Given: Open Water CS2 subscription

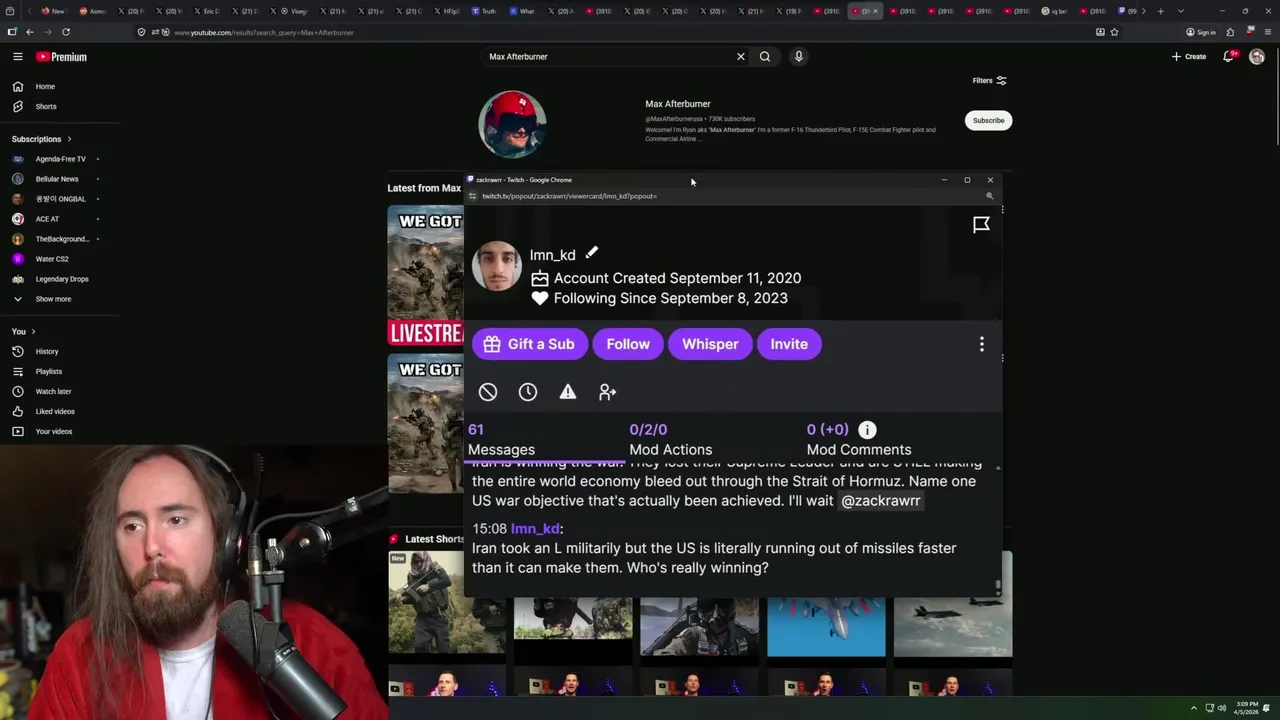Looking at the screenshot, I should click(x=55, y=259).
